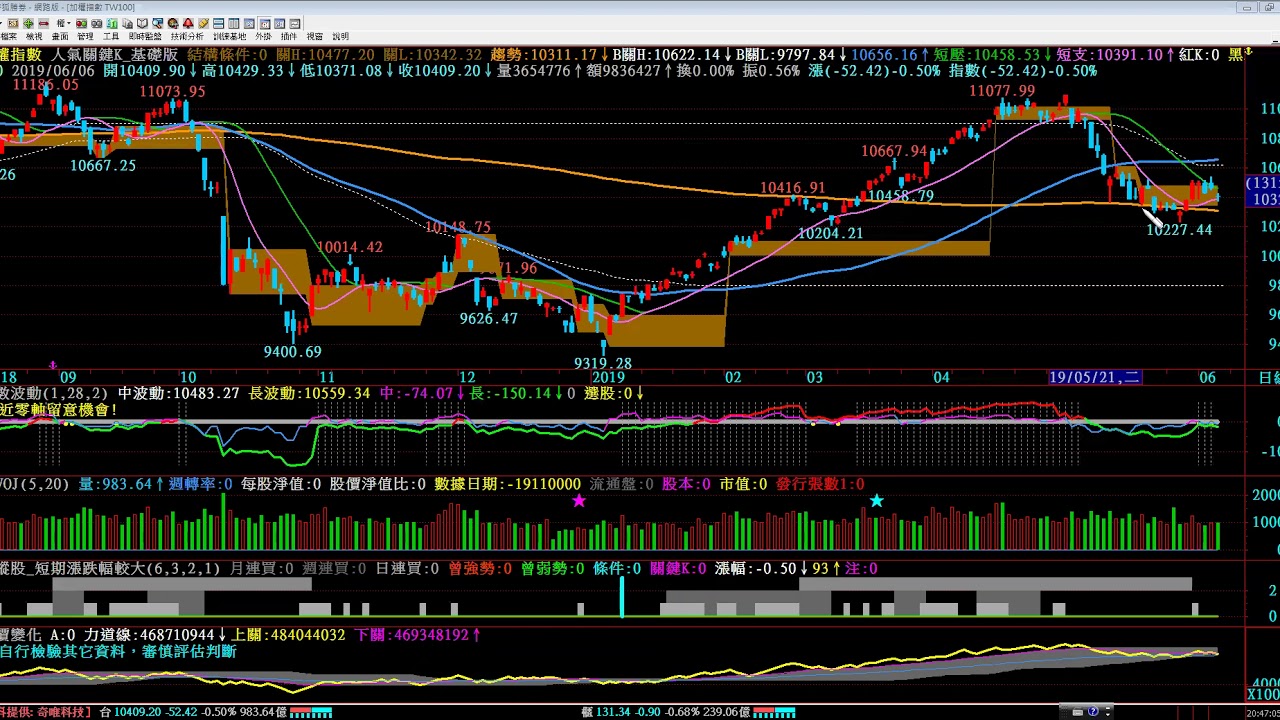Open the 管理 menu

[x=85, y=36]
